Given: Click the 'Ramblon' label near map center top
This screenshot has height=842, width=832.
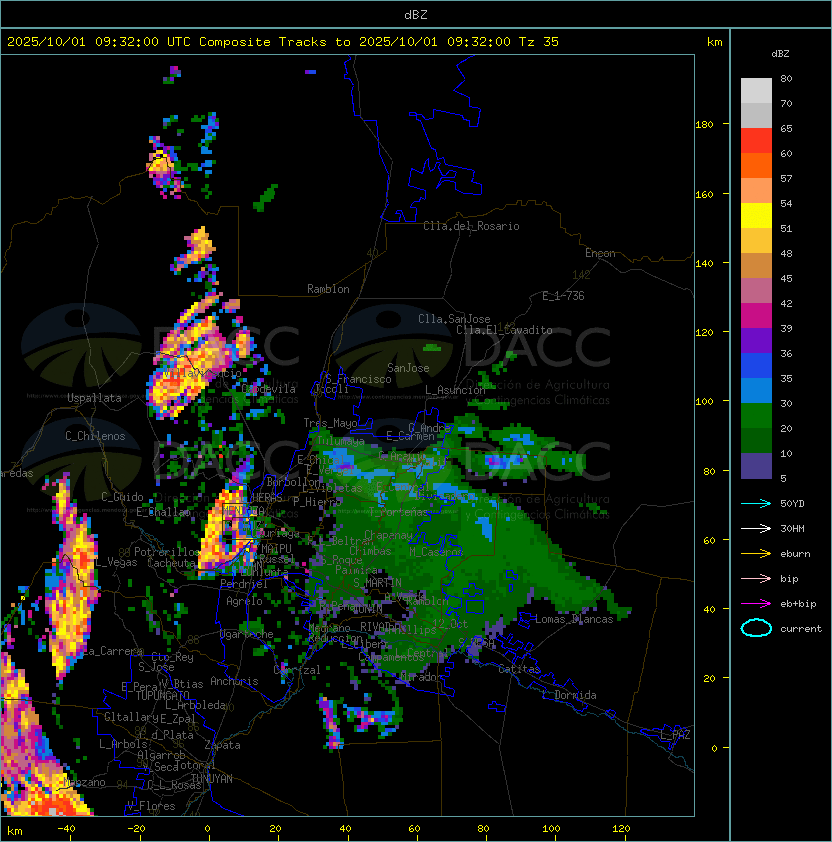Looking at the screenshot, I should [328, 289].
